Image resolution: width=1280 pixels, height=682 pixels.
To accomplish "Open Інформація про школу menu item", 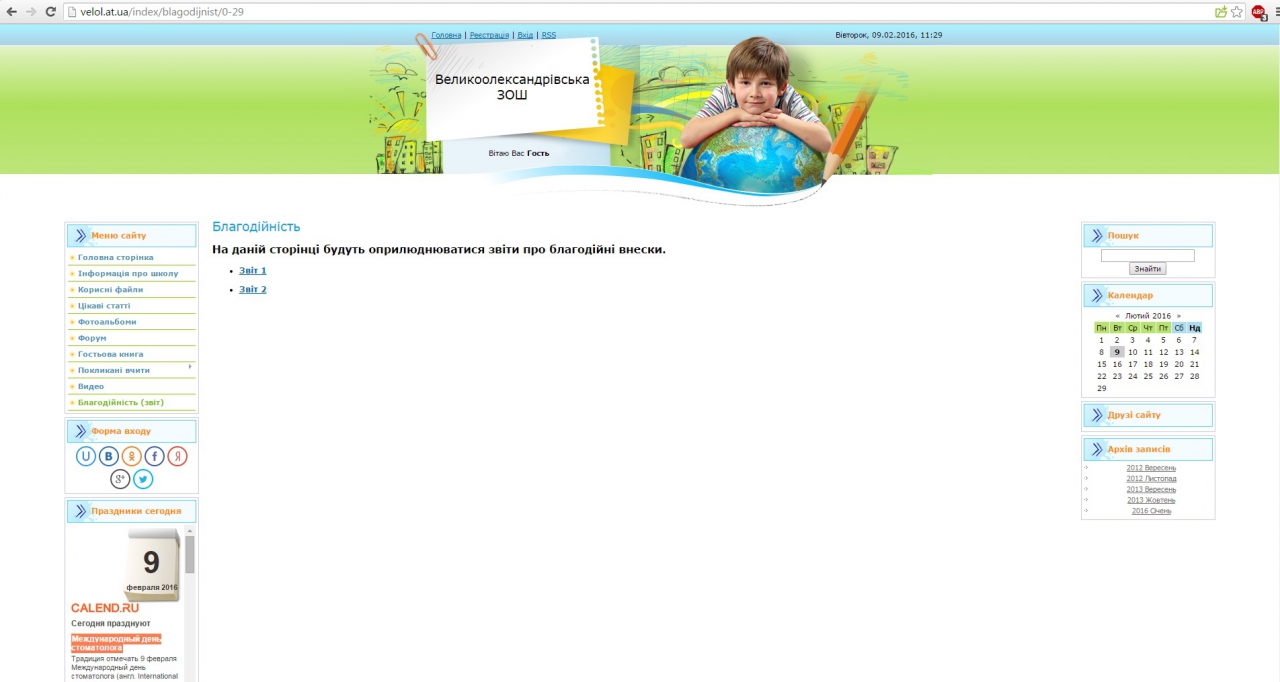I will click(x=128, y=273).
